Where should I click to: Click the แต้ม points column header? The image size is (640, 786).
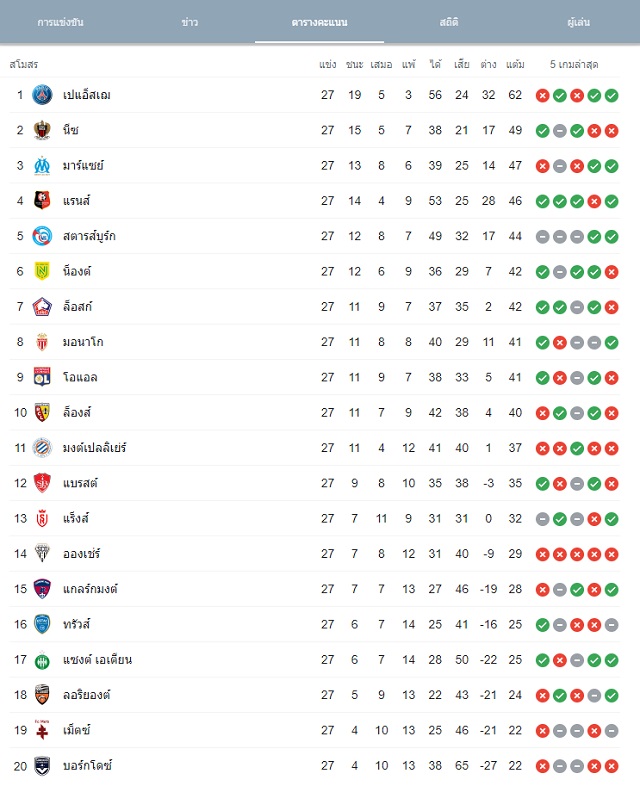(x=515, y=64)
